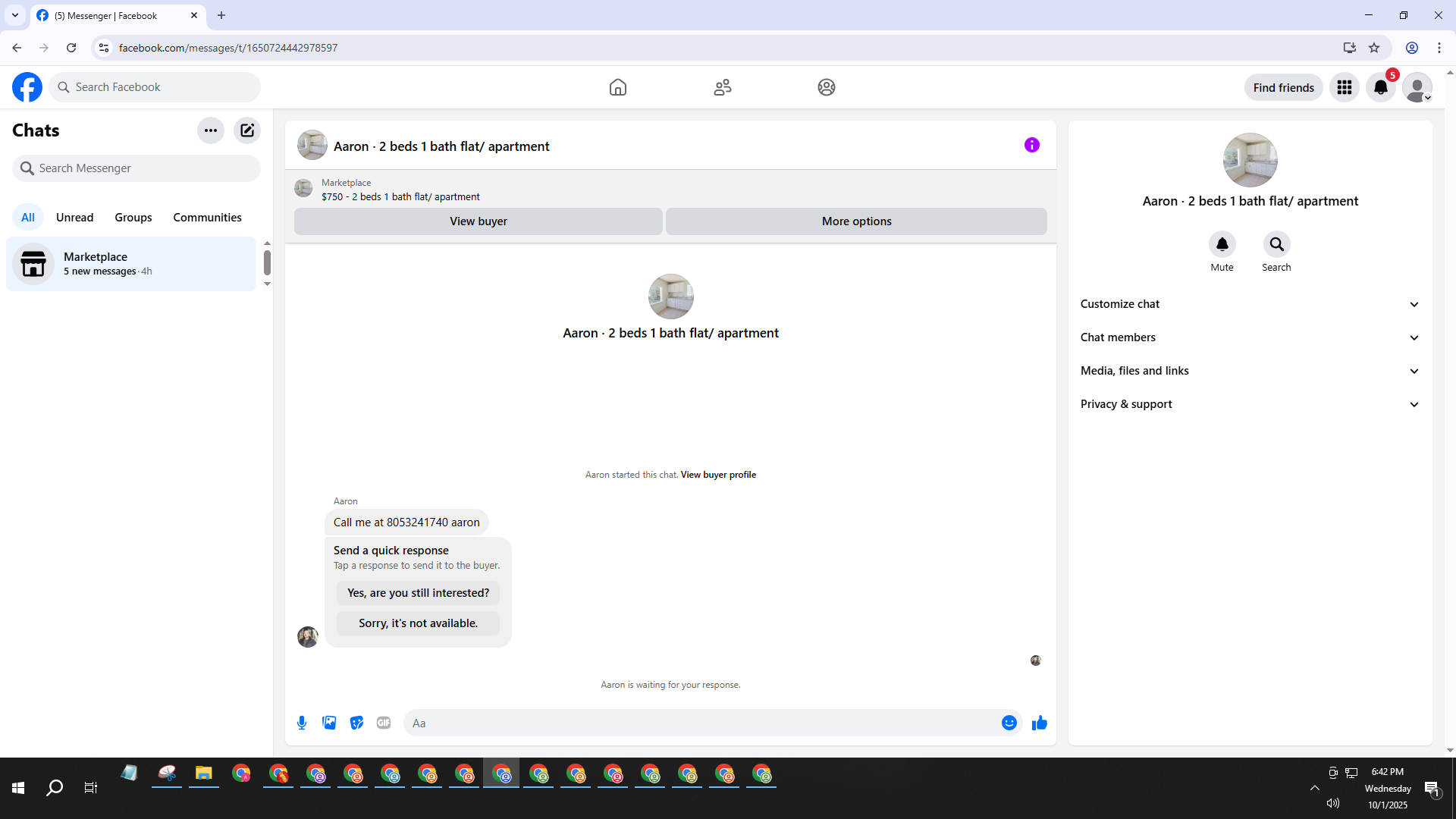Open the Windows Start menu
Screen dimensions: 1456x819
click(x=18, y=788)
